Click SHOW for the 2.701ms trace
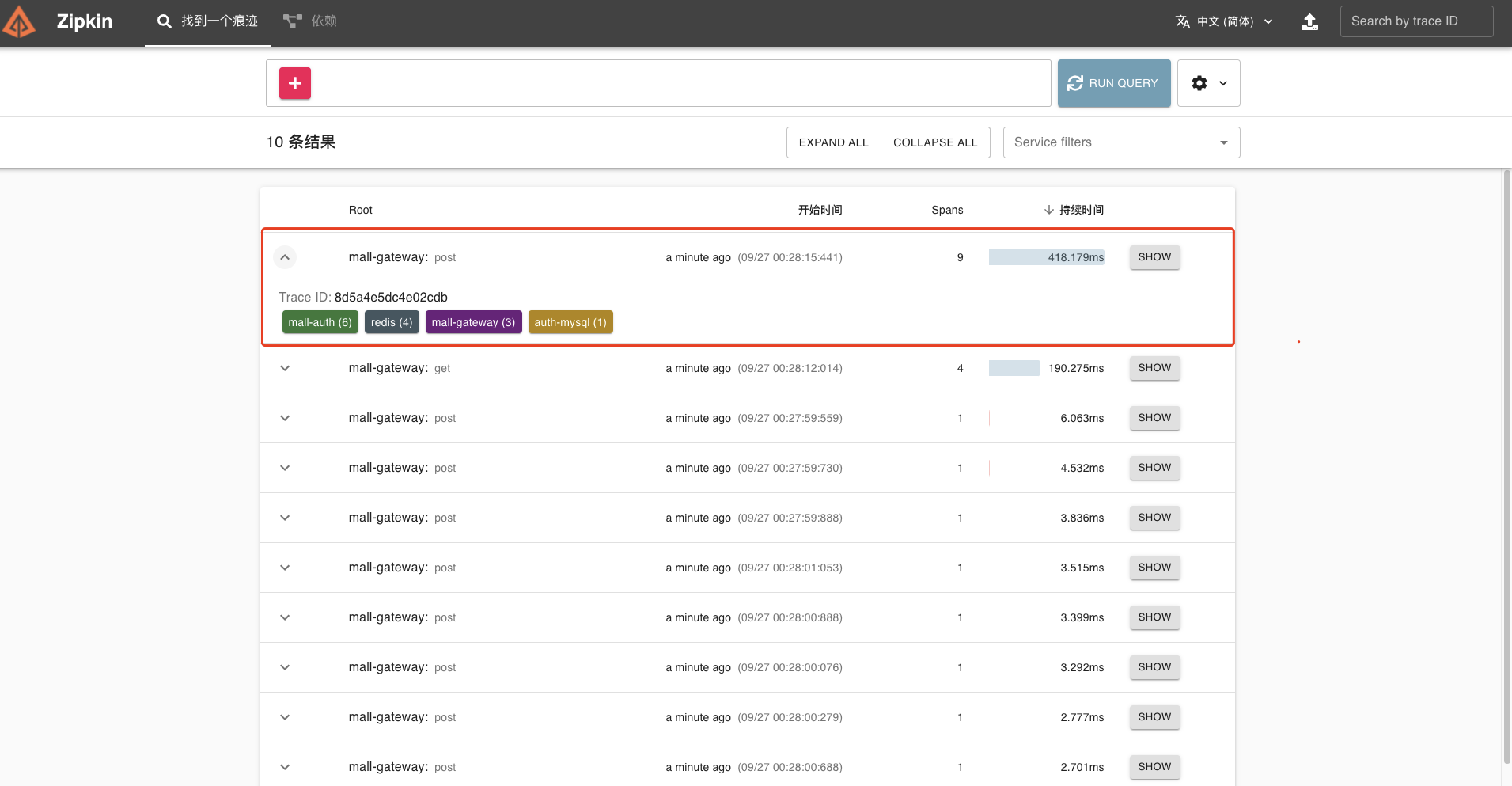The width and height of the screenshot is (1512, 786). coord(1154,767)
